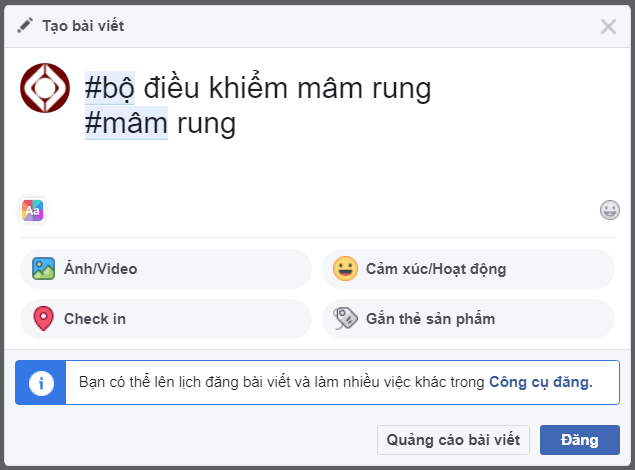Click the red location pin icon
This screenshot has height=470, width=635.
coord(43,319)
